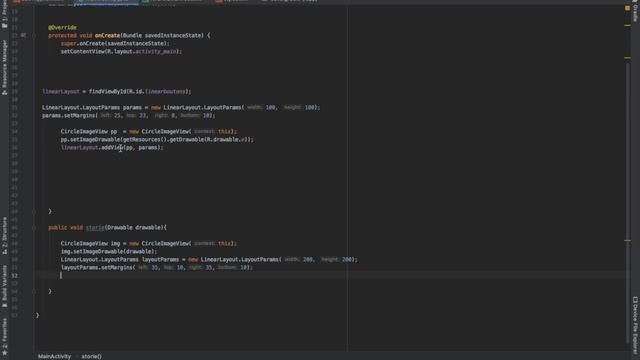This screenshot has width=640, height=360.
Task: Jump to the first warning stripe marker
Action: [x=627, y=25]
